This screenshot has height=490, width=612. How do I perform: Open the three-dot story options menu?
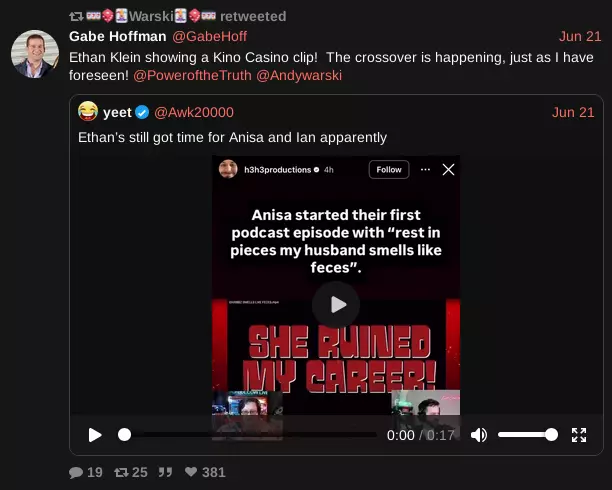point(425,169)
